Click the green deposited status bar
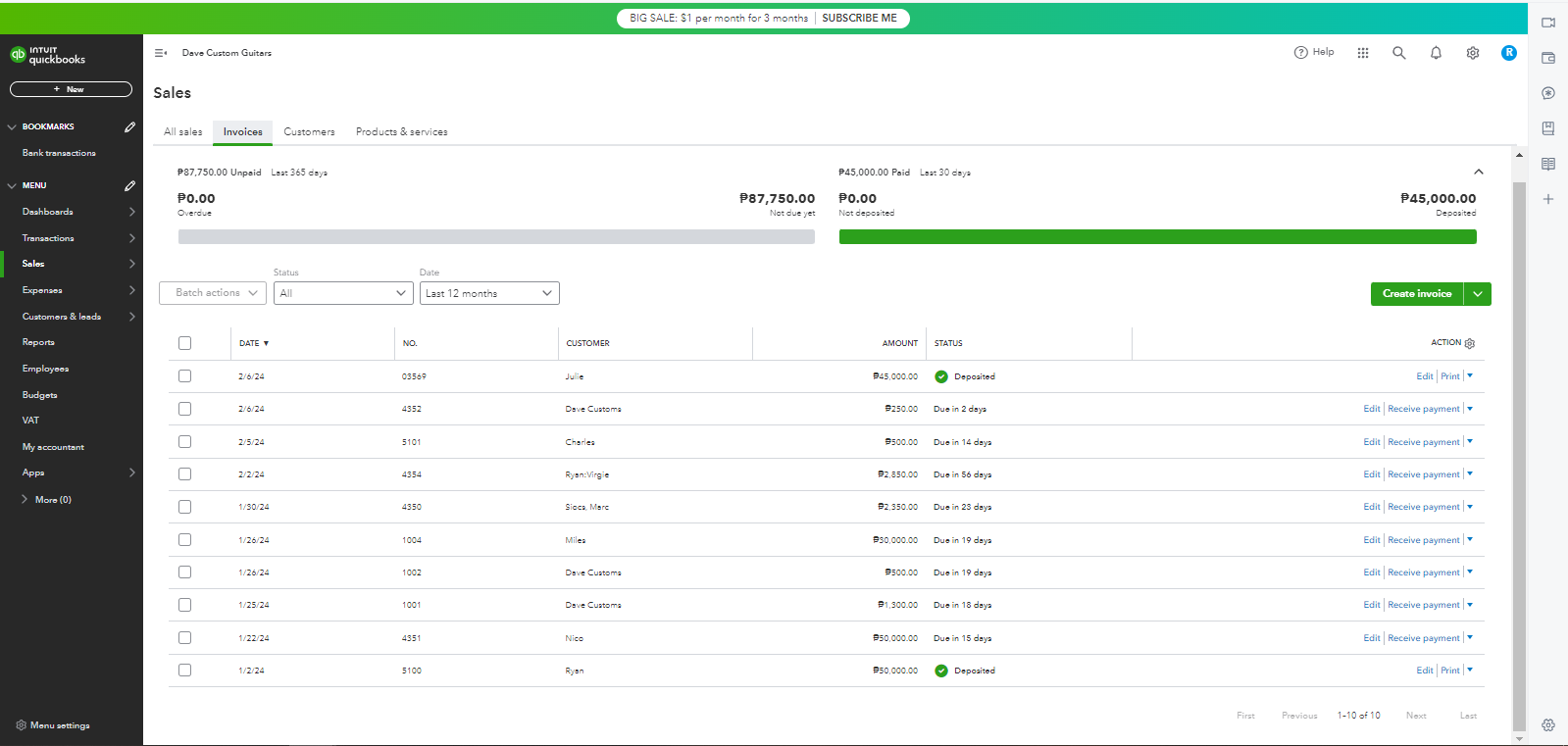The height and width of the screenshot is (746, 1568). point(1158,237)
